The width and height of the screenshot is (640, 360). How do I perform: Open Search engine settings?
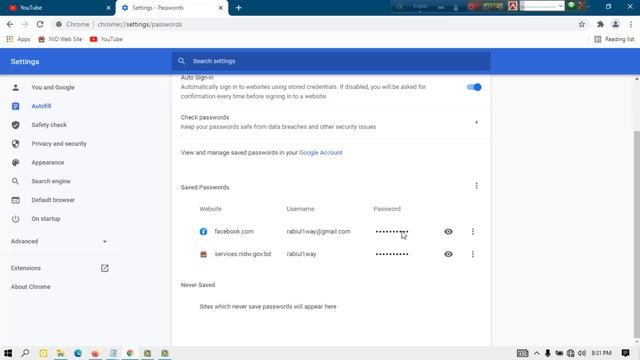[51, 181]
